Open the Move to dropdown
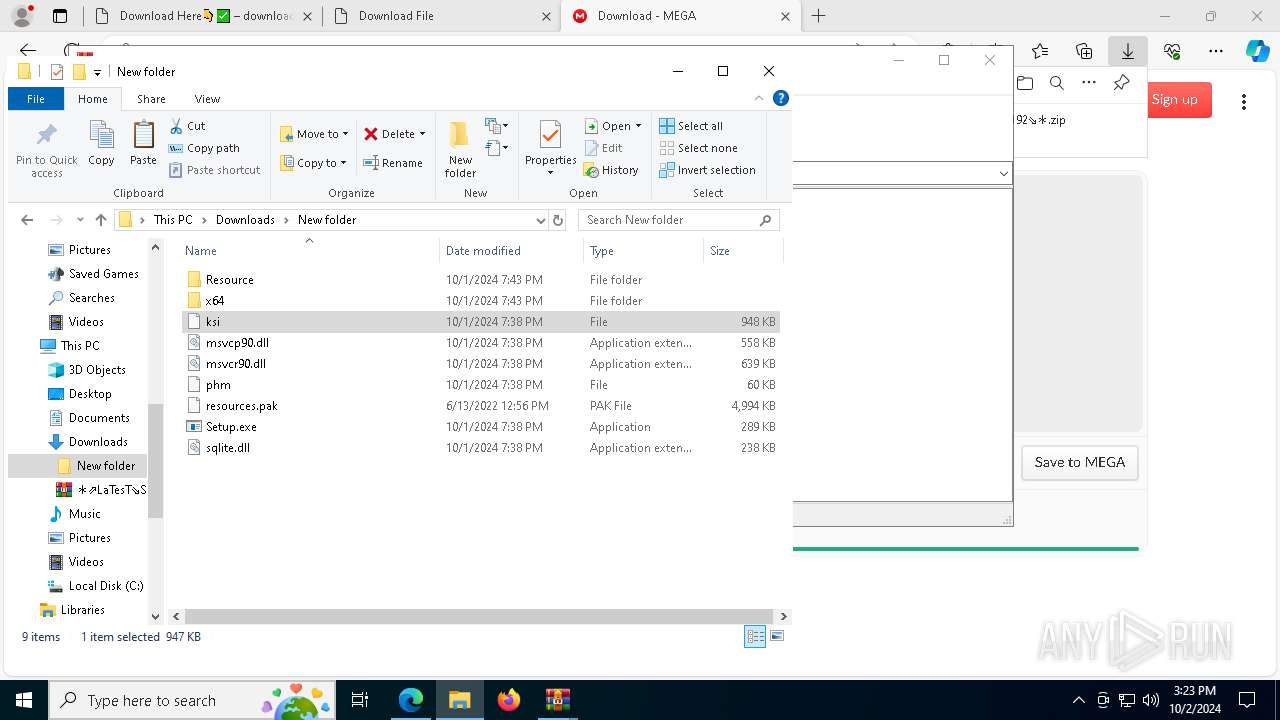The width and height of the screenshot is (1280, 720). [x=314, y=134]
